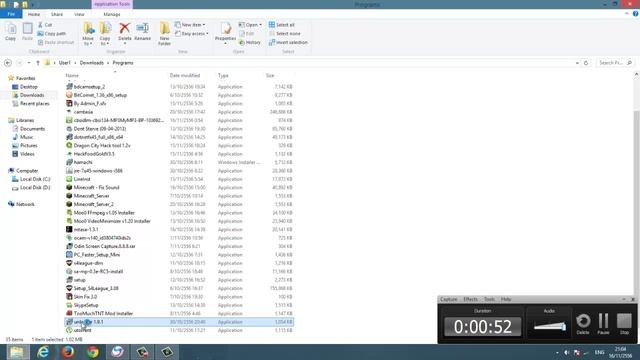Open the Move to folder menu

[x=88, y=33]
